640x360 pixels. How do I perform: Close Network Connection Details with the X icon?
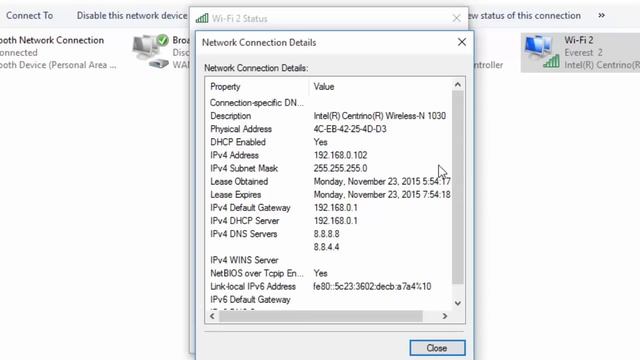(462, 42)
